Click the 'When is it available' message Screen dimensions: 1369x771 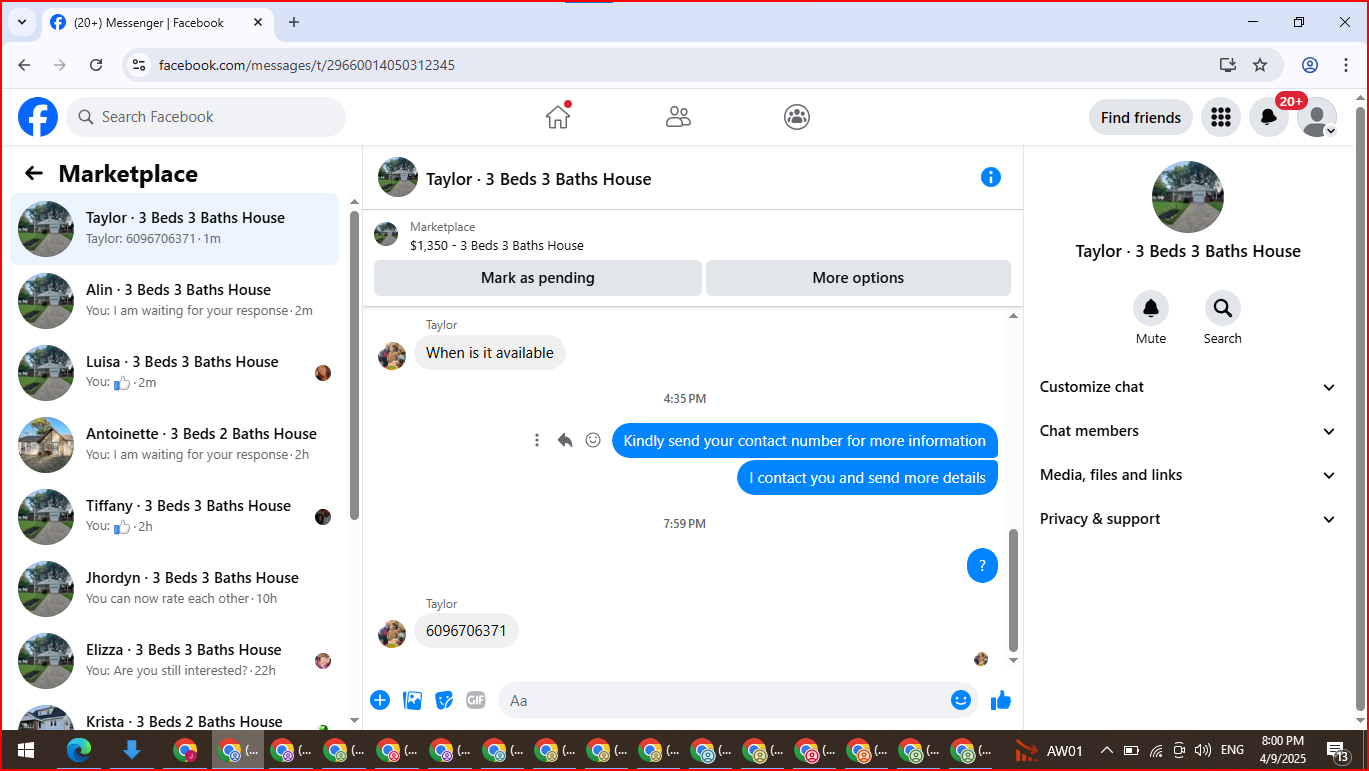pos(490,352)
